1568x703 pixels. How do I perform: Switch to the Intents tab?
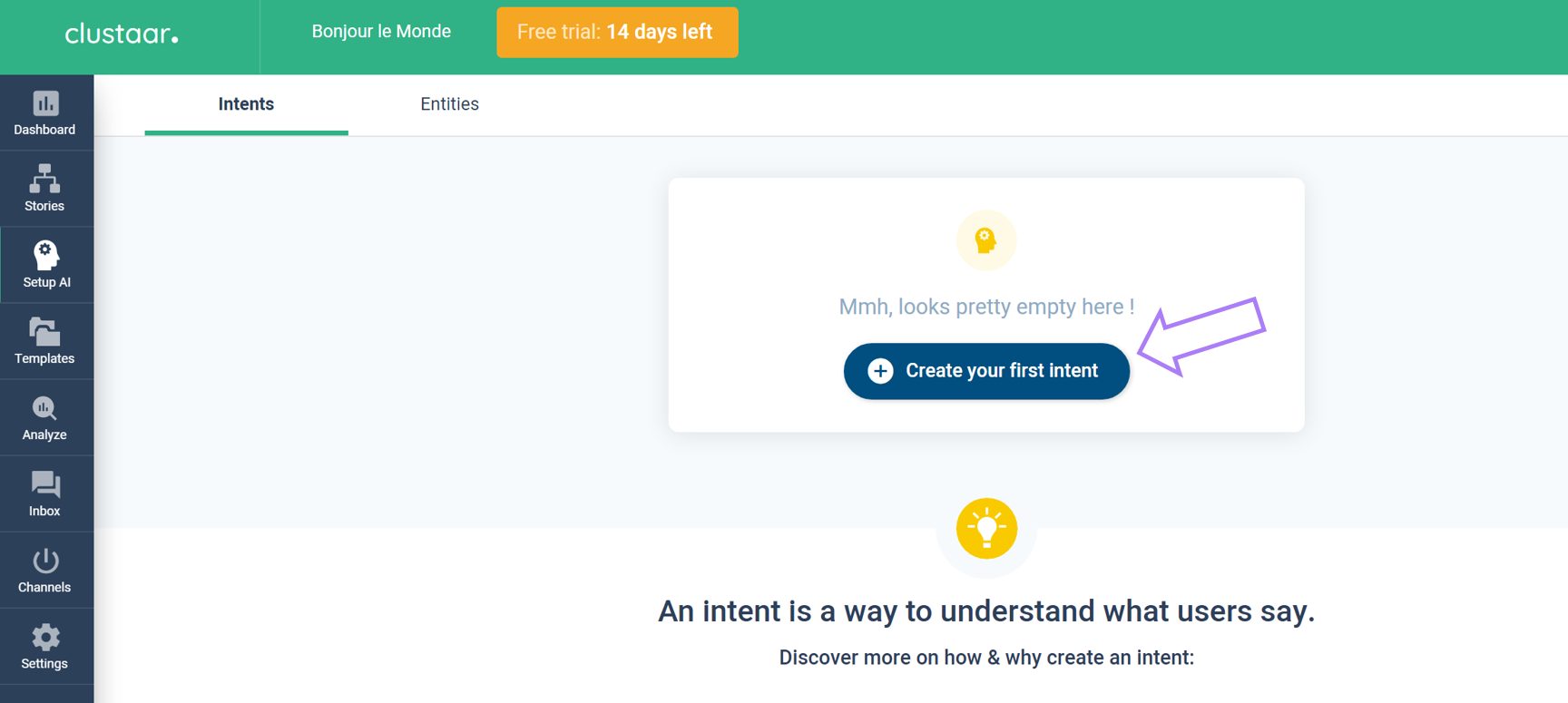coord(246,104)
